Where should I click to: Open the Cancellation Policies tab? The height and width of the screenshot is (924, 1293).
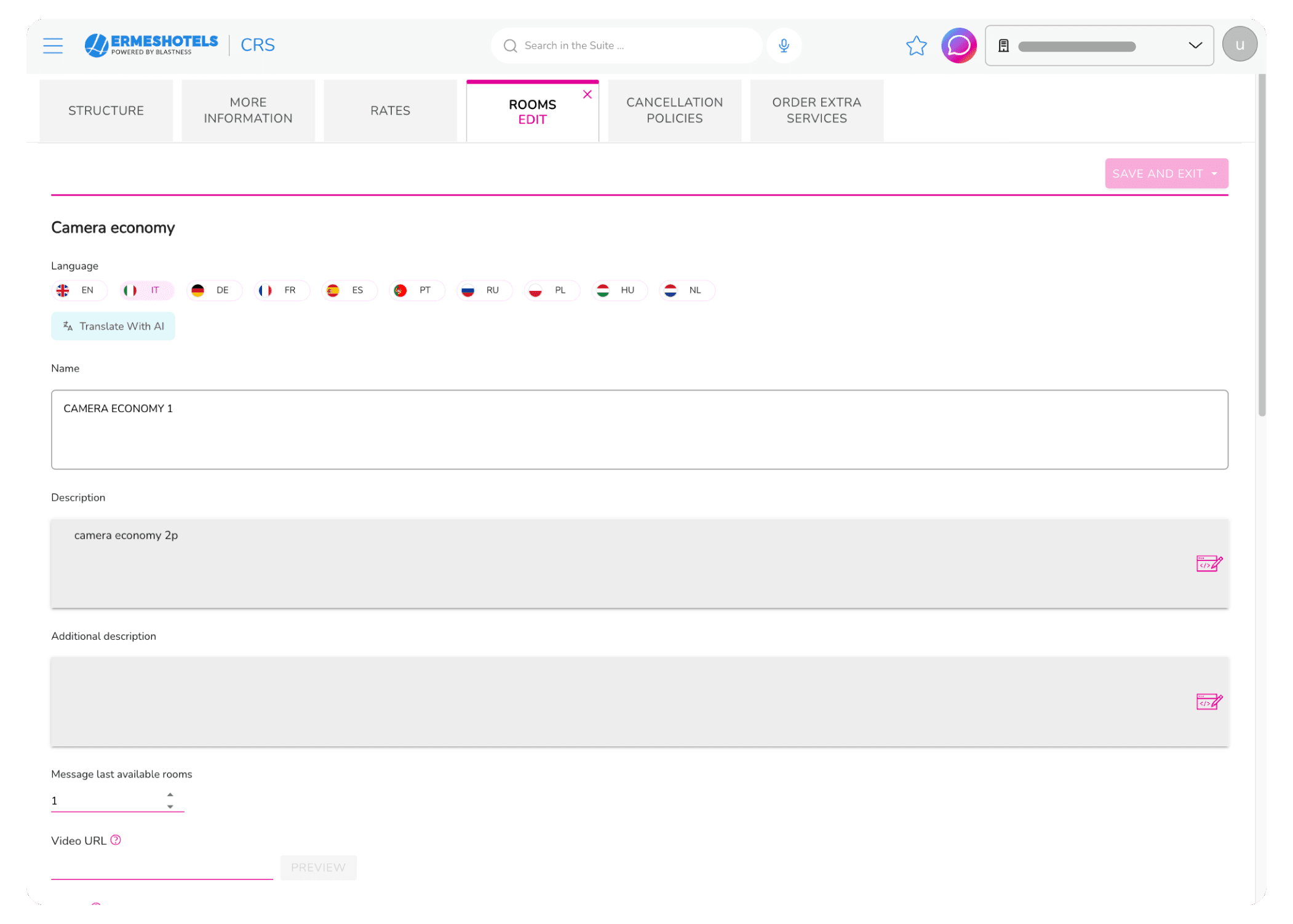[x=674, y=111]
